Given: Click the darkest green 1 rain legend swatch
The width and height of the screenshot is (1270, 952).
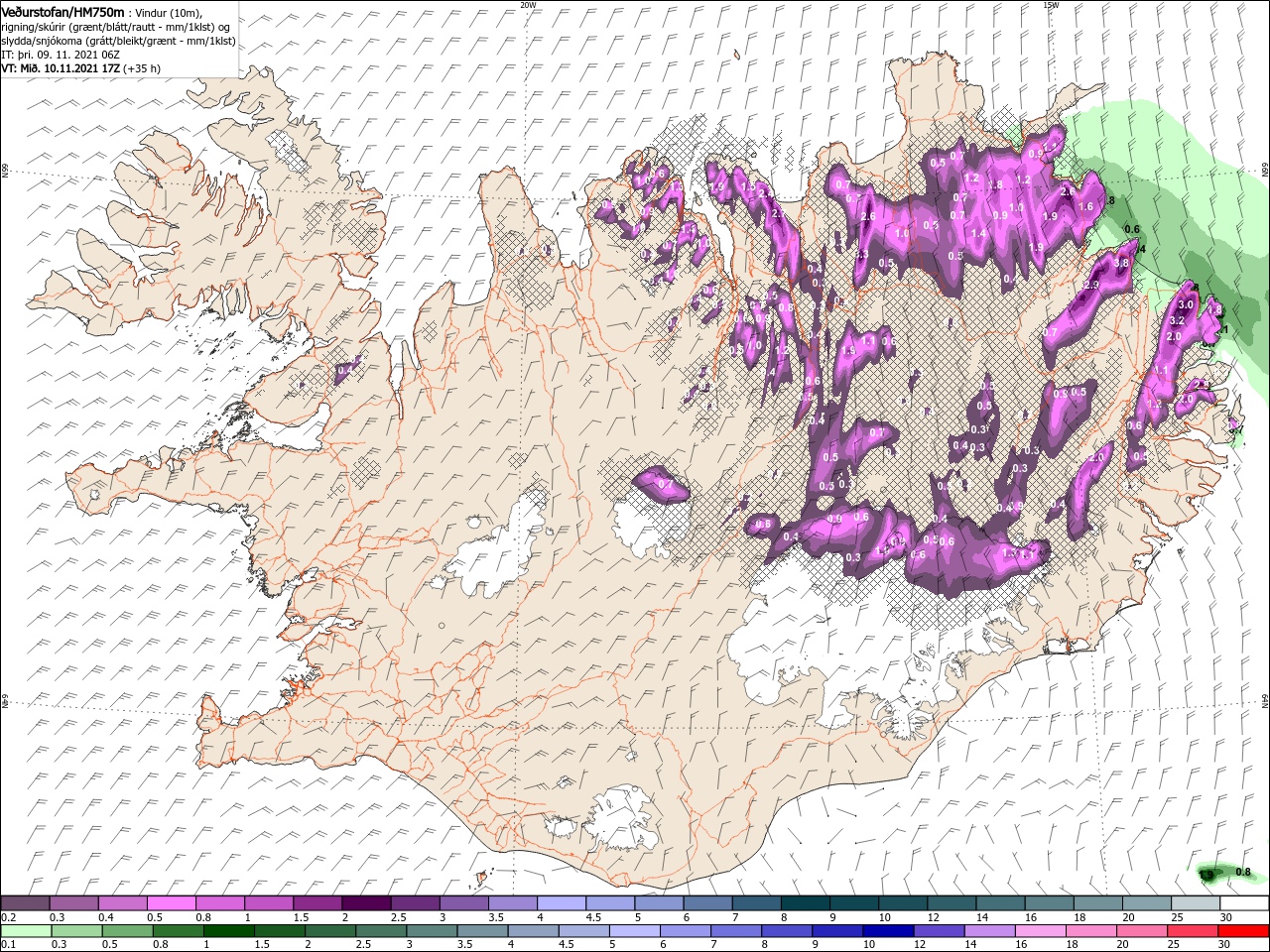Looking at the screenshot, I should tap(229, 931).
